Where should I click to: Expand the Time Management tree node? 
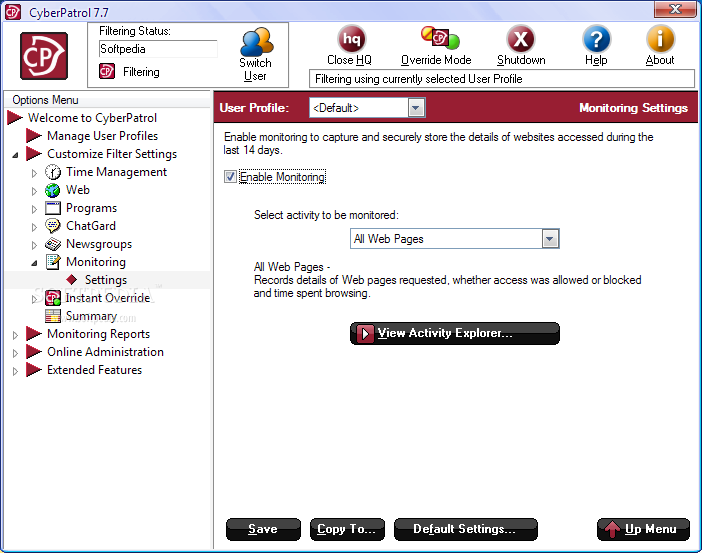pyautogui.click(x=34, y=173)
